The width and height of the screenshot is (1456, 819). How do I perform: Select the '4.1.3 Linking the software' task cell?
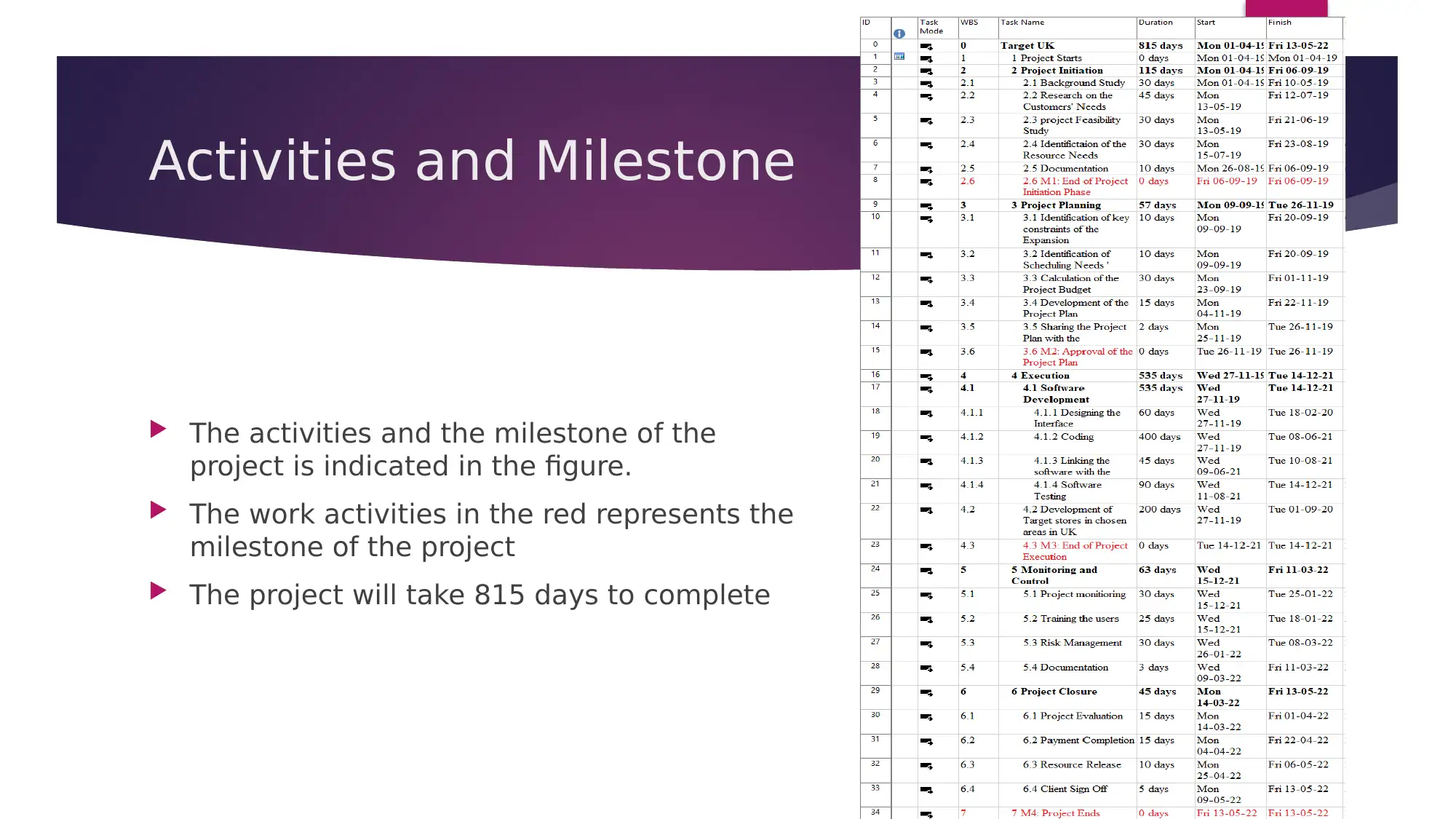click(1067, 466)
